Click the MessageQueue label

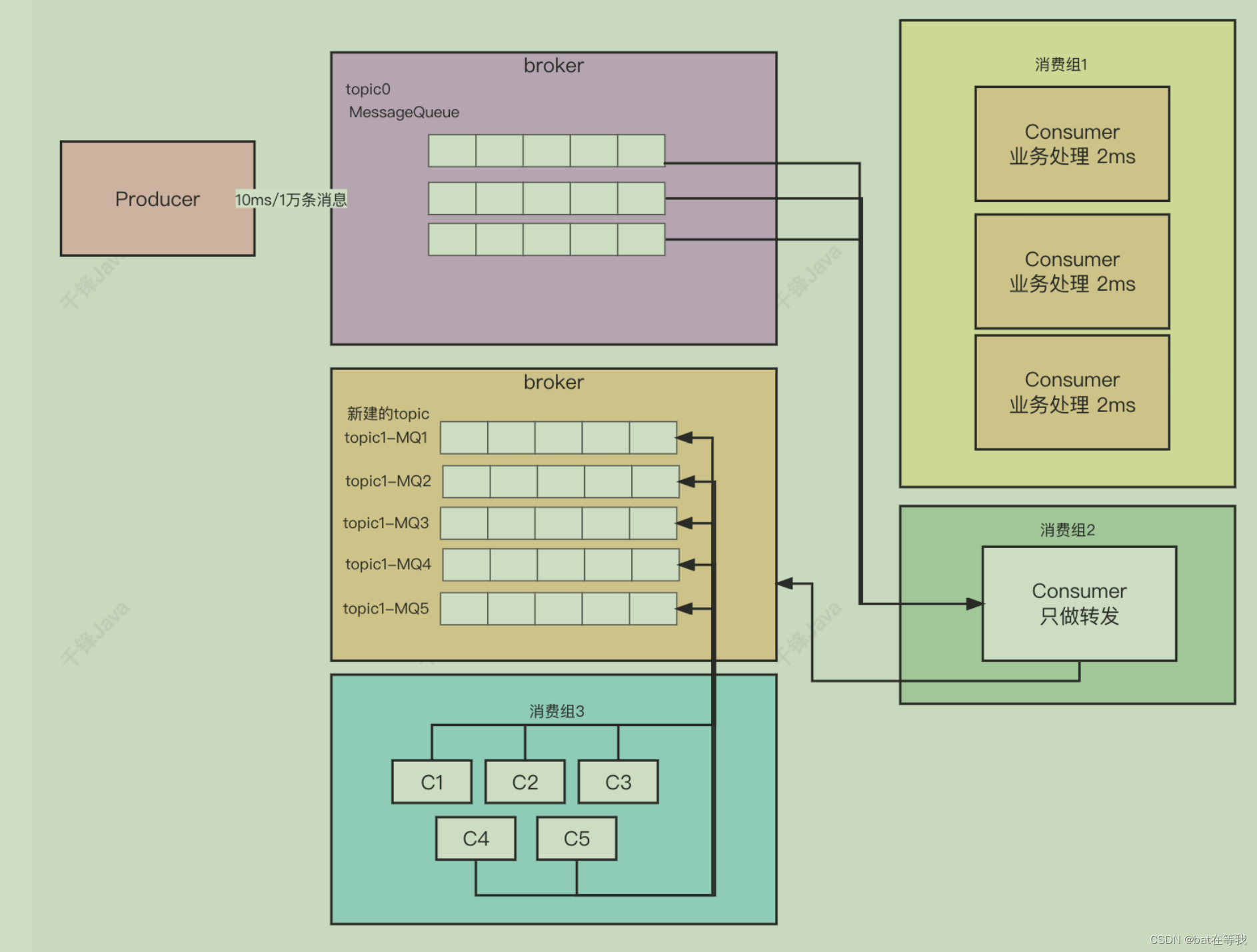pyautogui.click(x=404, y=112)
